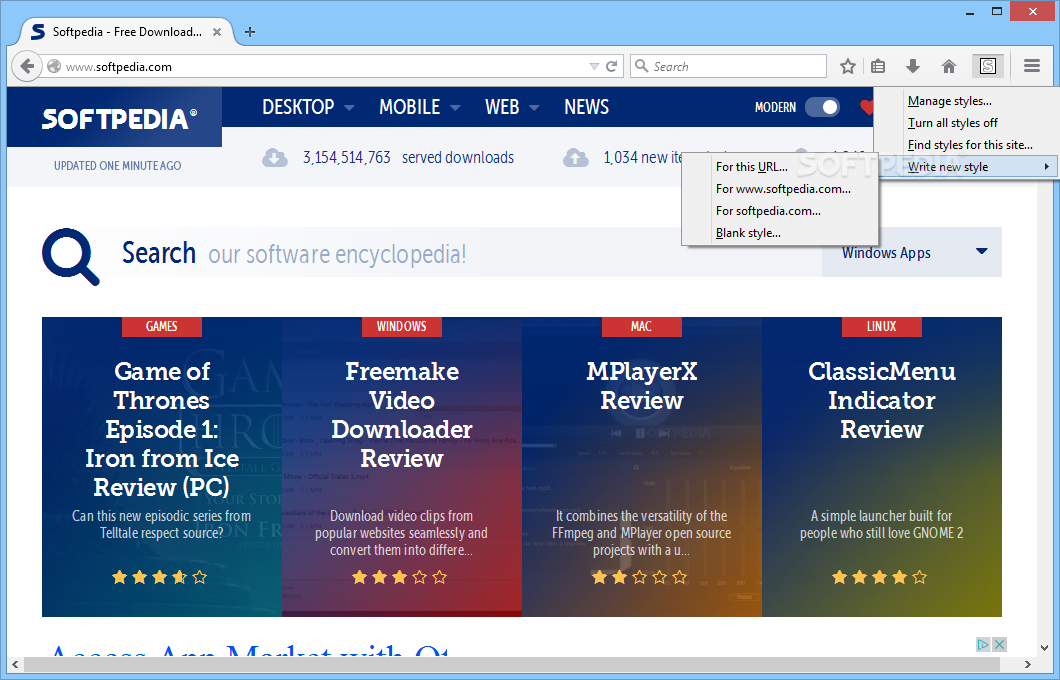
Task: Click 'UPDATED ONE MINUTE AGO' text
Action: [118, 166]
